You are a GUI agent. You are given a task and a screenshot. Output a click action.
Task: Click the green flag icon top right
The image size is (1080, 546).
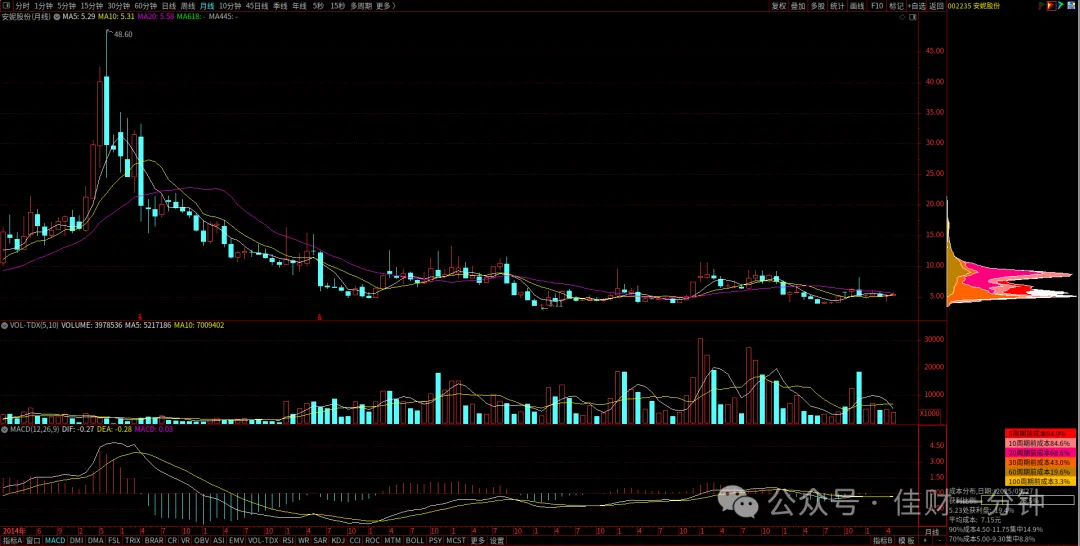(1040, 6)
